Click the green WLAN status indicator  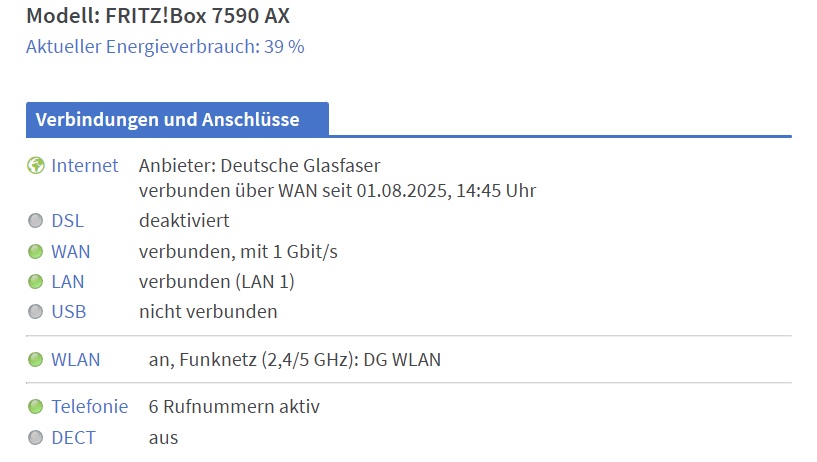(35, 359)
